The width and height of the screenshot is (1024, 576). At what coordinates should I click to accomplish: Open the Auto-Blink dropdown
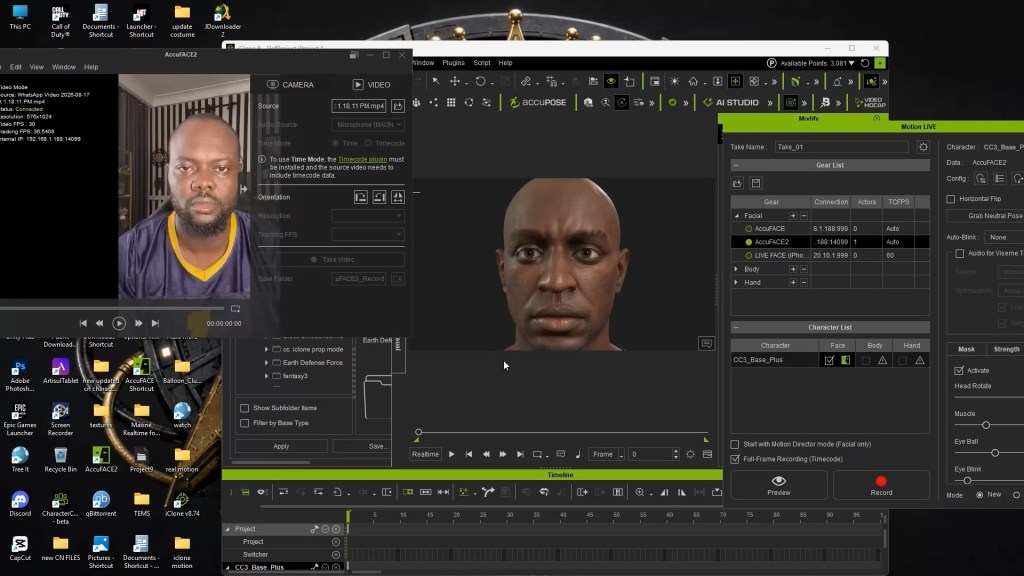tap(1004, 237)
